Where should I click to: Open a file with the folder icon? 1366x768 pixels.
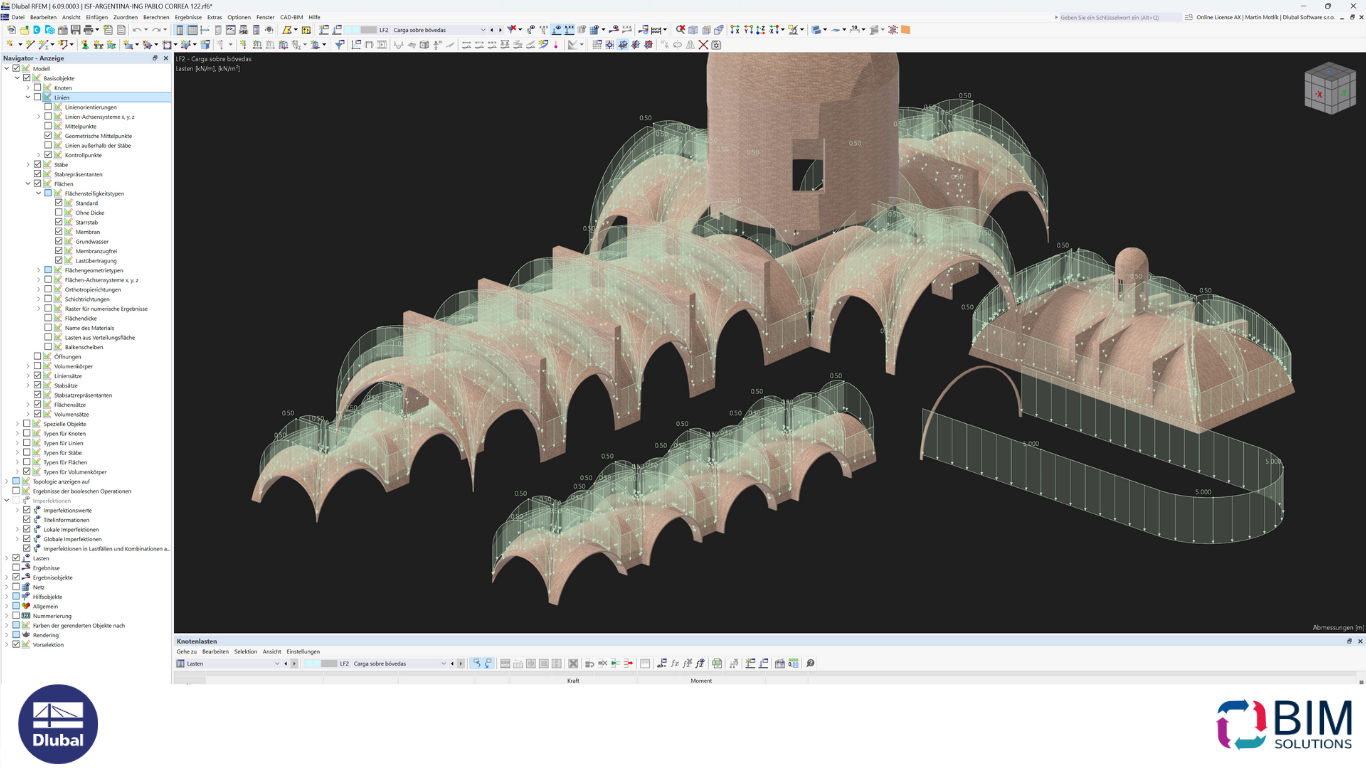point(24,30)
